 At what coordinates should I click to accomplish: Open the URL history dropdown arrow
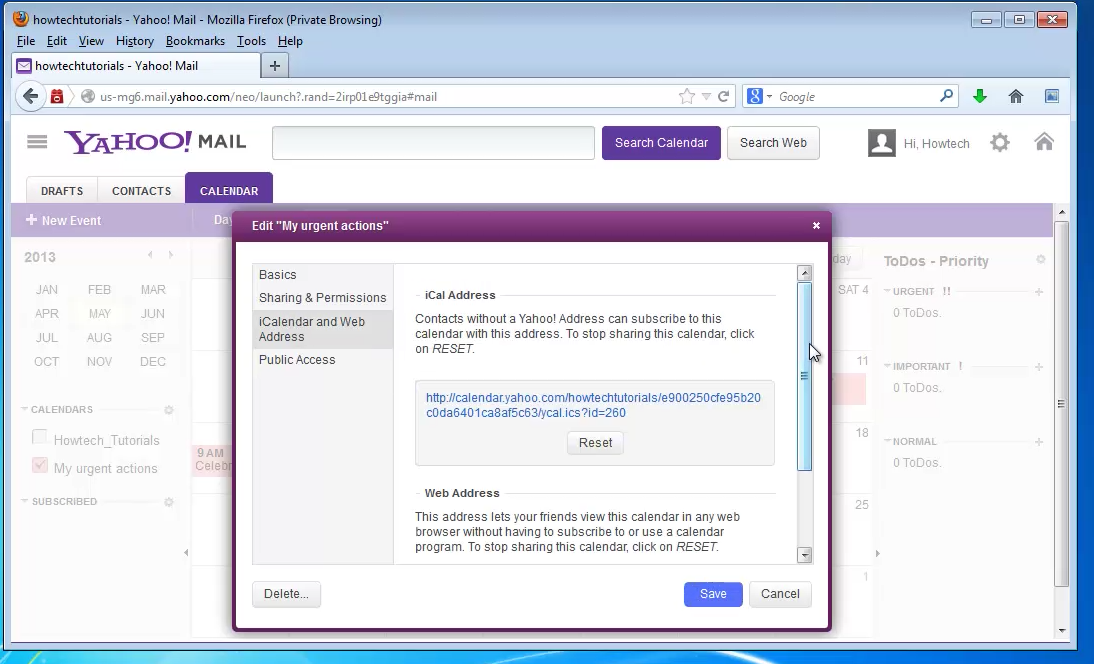pyautogui.click(x=706, y=96)
